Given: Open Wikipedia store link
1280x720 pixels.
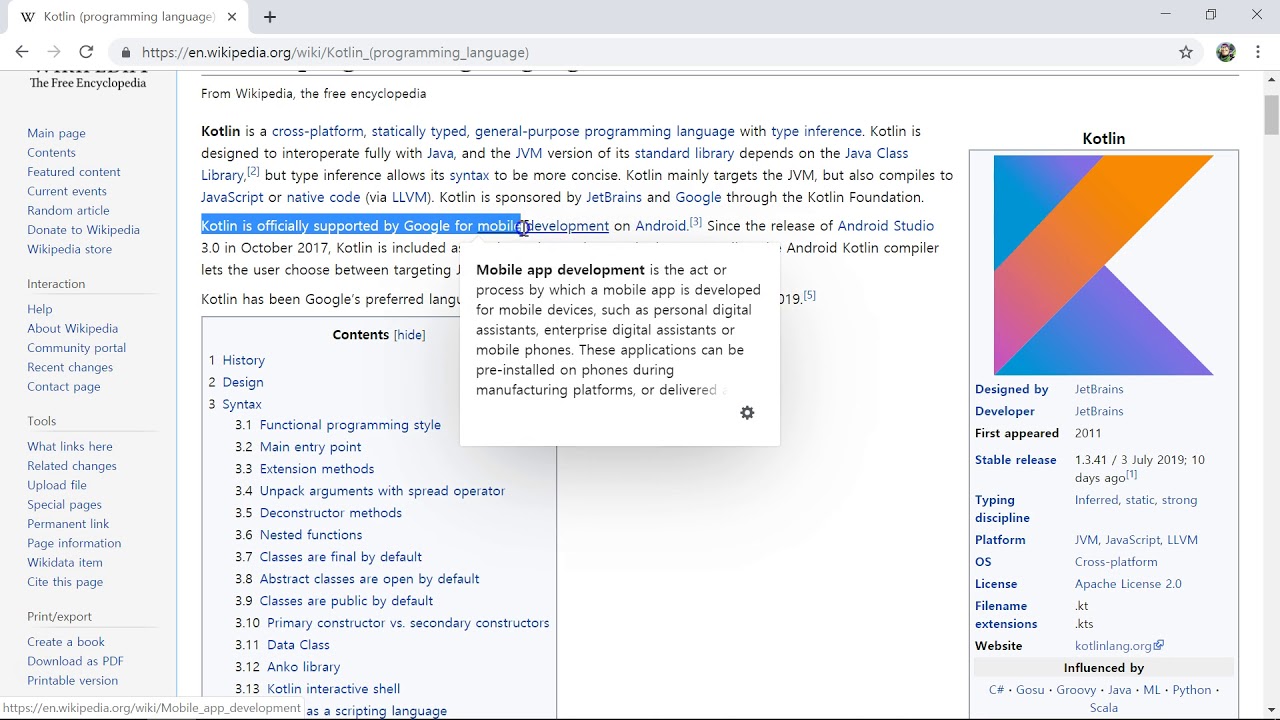Looking at the screenshot, I should tap(69, 249).
